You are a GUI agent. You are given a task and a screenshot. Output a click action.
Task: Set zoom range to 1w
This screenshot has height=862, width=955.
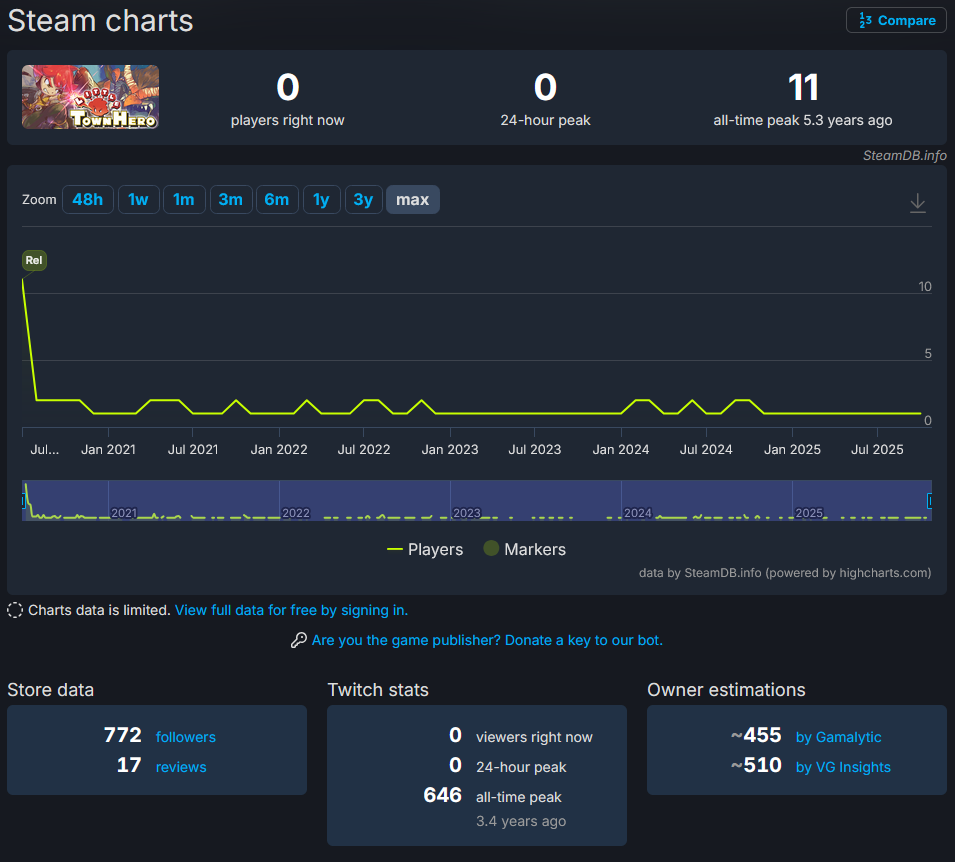[x=138, y=199]
